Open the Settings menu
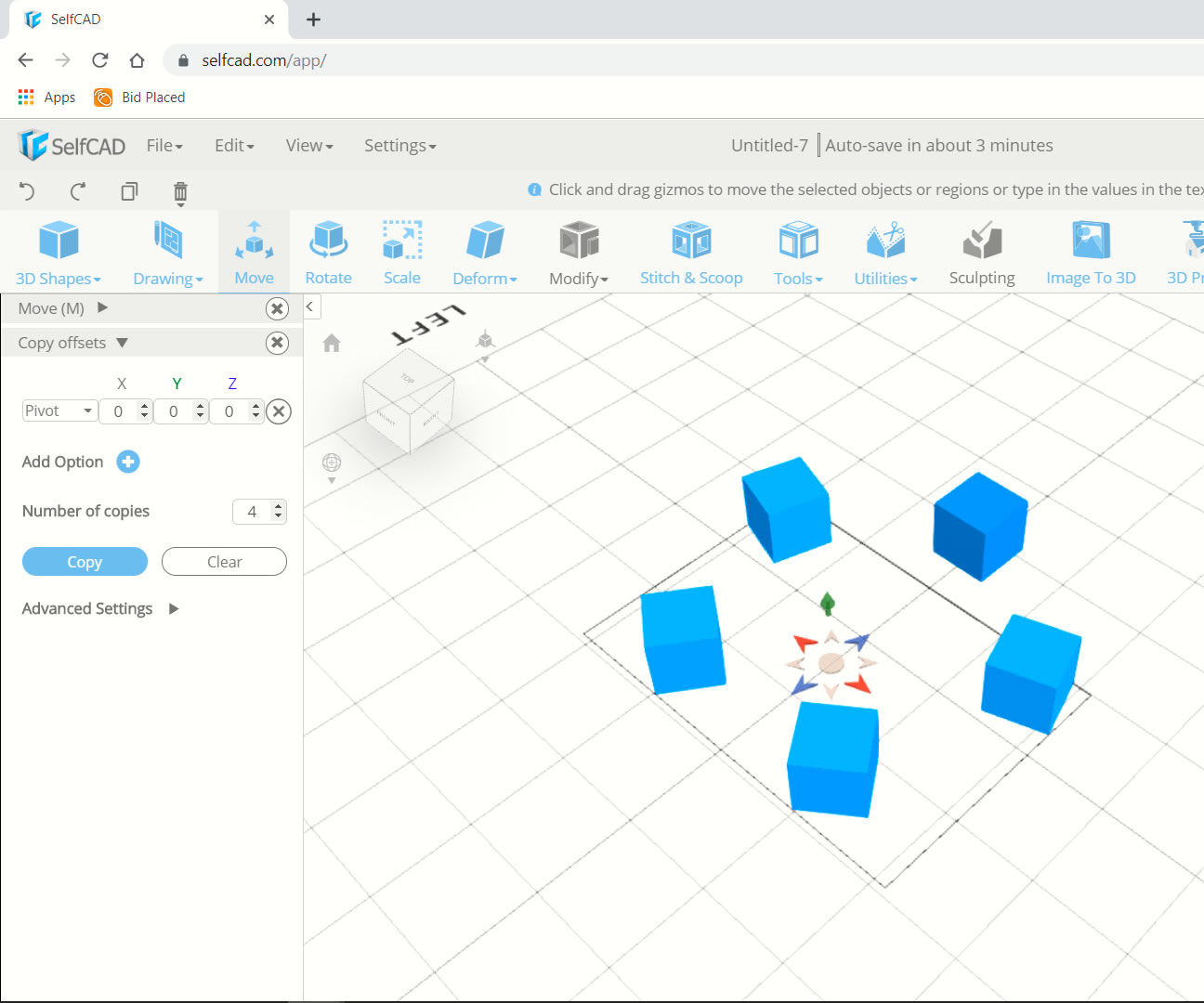 pos(399,146)
